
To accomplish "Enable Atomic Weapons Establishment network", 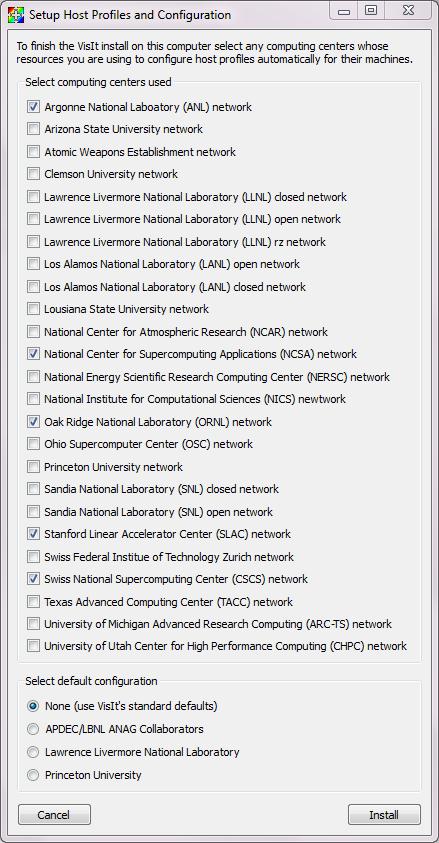I will click(x=34, y=152).
